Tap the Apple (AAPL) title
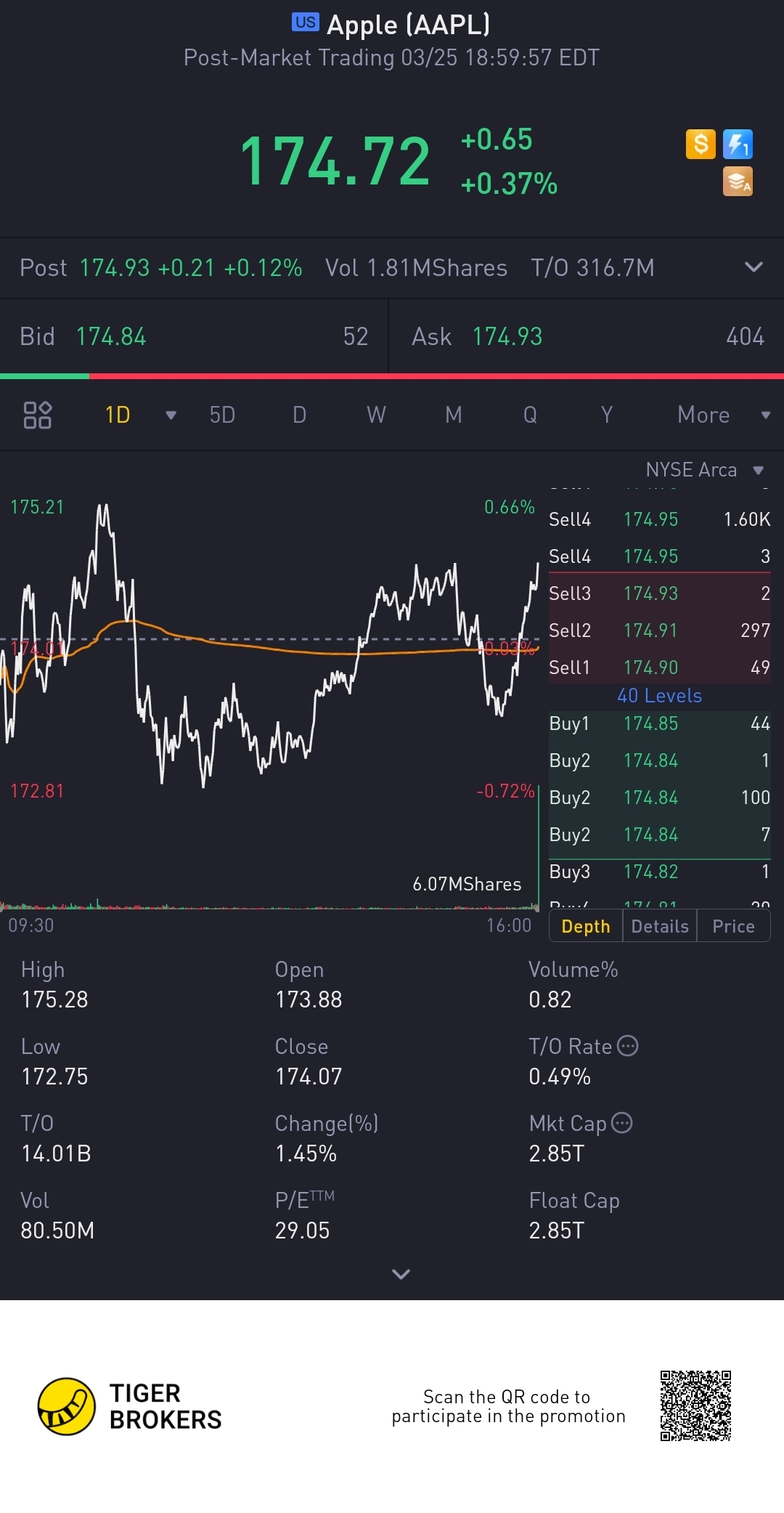Image resolution: width=784 pixels, height=1513 pixels. pyautogui.click(x=409, y=25)
